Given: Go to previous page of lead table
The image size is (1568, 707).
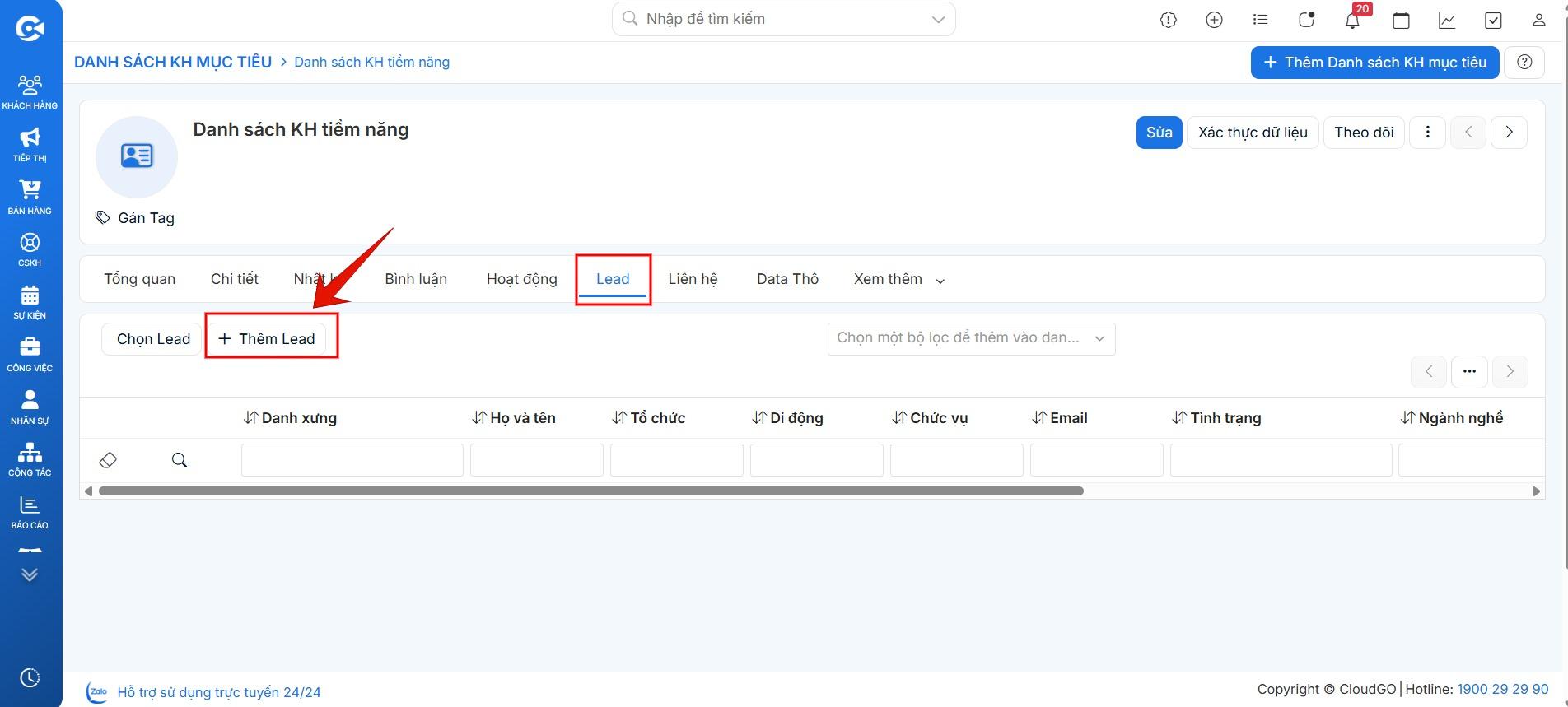Looking at the screenshot, I should click(x=1429, y=371).
